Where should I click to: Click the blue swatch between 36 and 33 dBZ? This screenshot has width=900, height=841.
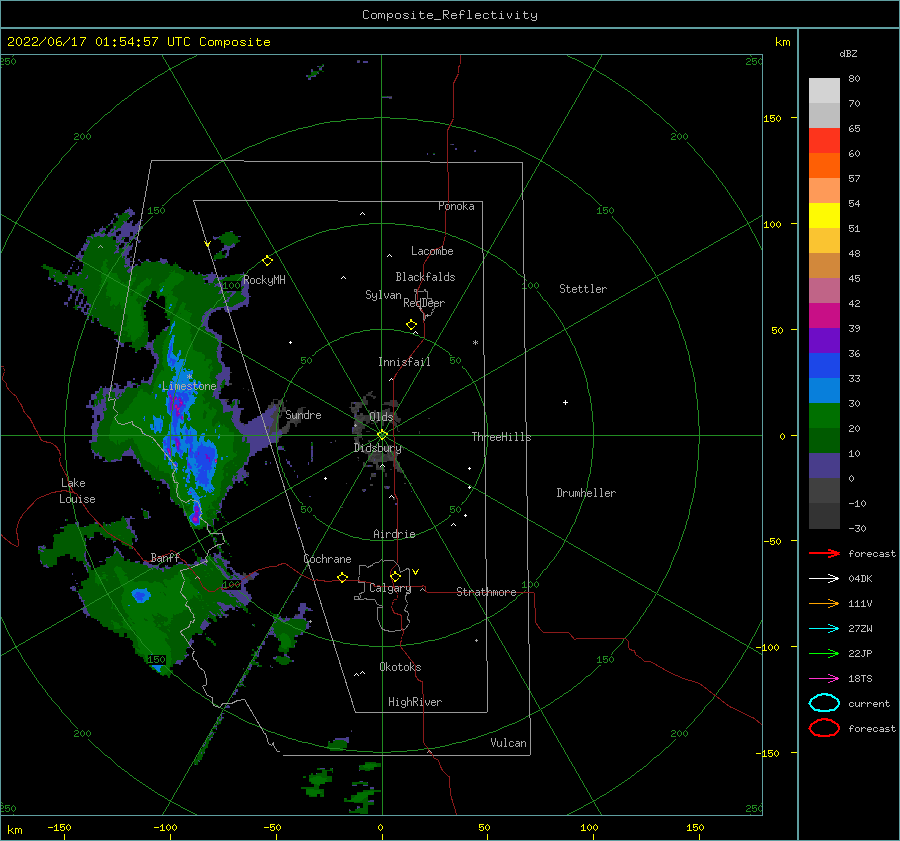click(x=824, y=366)
